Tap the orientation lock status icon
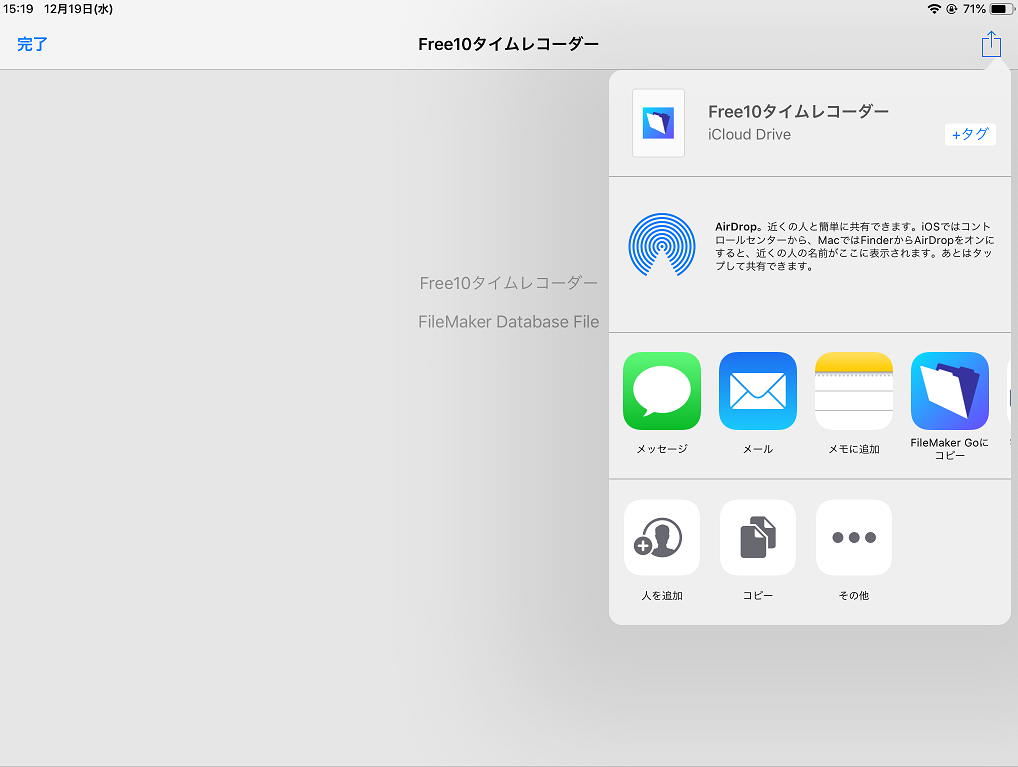This screenshot has width=1018, height=767. point(952,9)
